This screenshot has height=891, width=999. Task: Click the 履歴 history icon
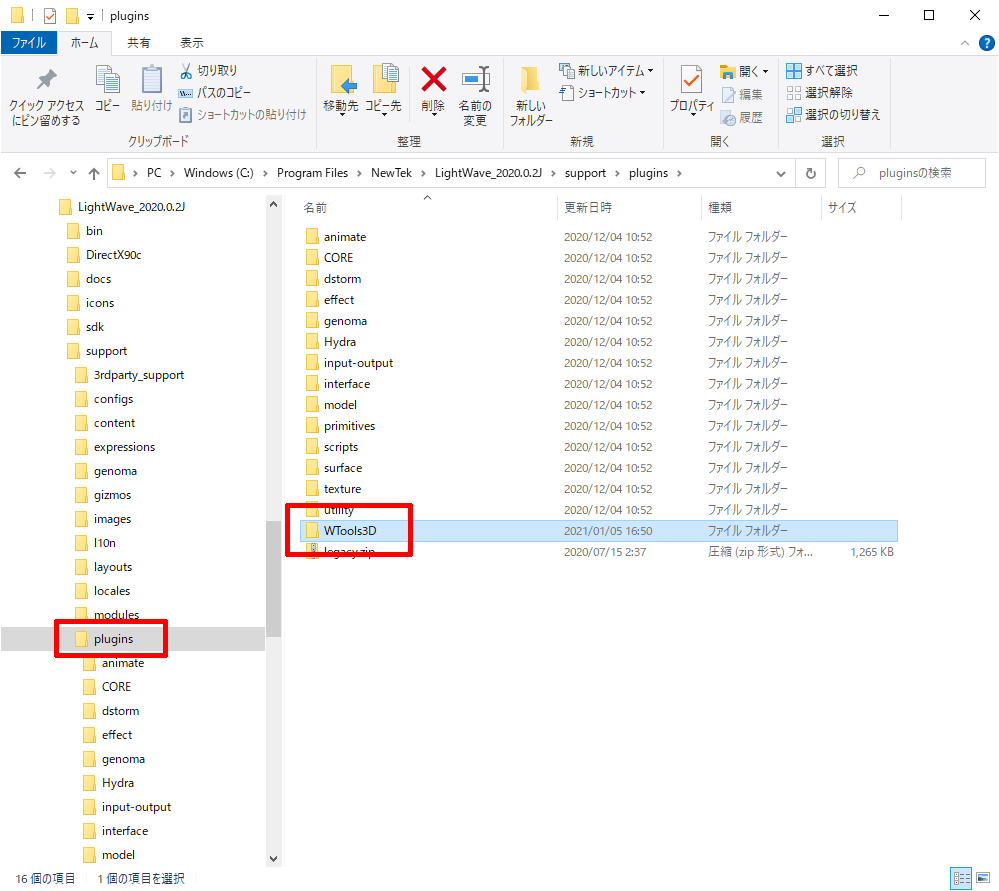[729, 119]
